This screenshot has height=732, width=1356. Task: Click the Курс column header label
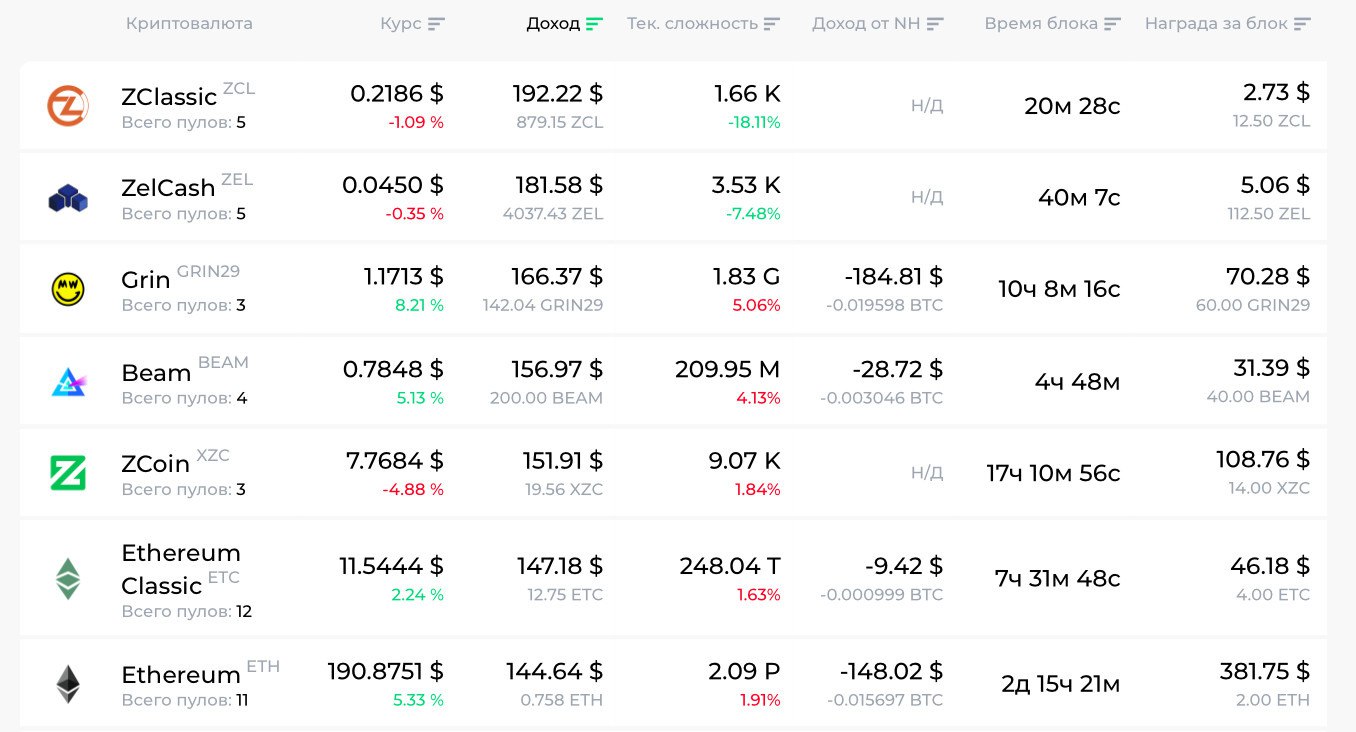(401, 24)
